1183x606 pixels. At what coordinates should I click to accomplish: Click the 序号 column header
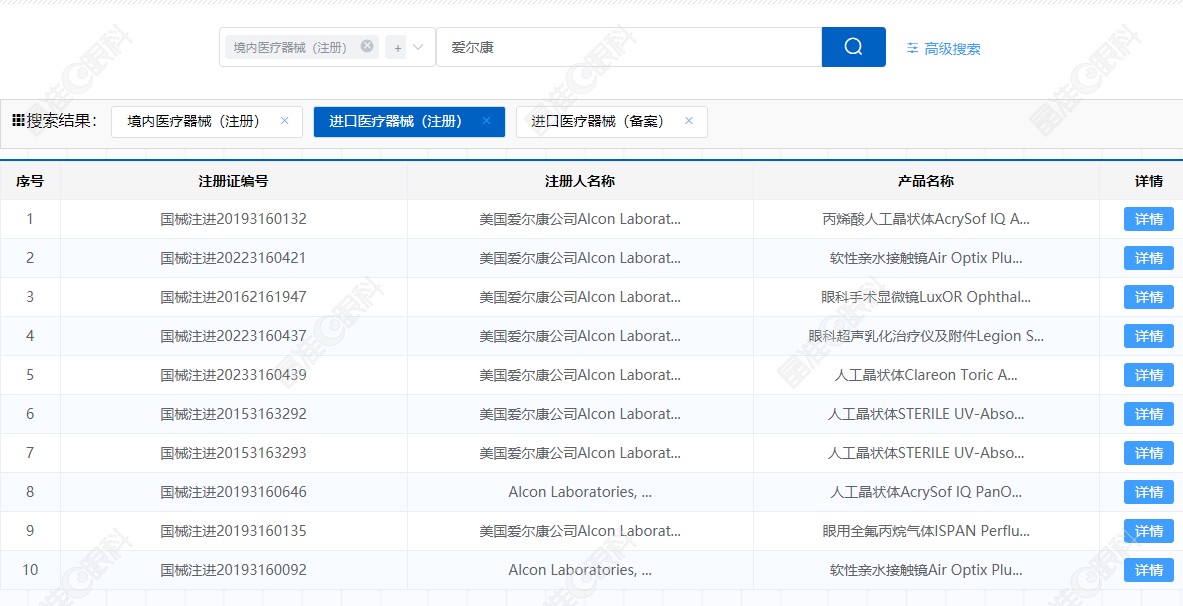(30, 181)
